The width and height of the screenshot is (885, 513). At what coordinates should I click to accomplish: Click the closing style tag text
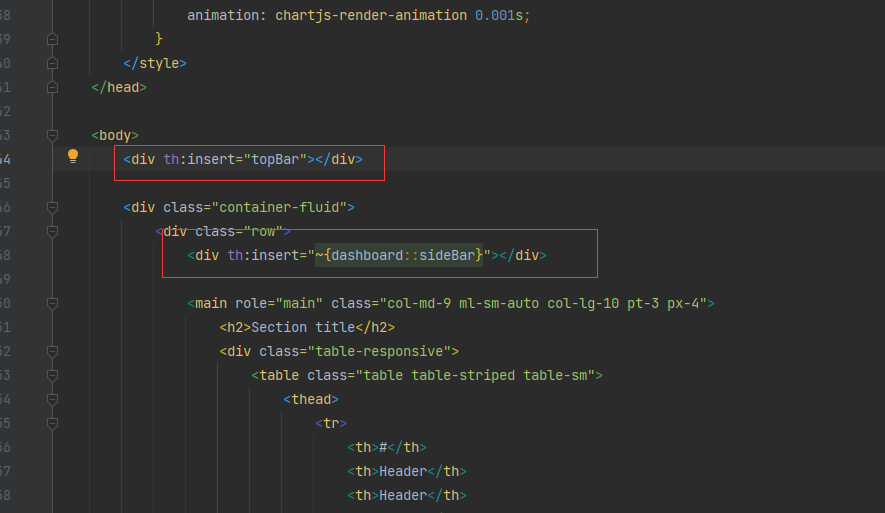(155, 63)
